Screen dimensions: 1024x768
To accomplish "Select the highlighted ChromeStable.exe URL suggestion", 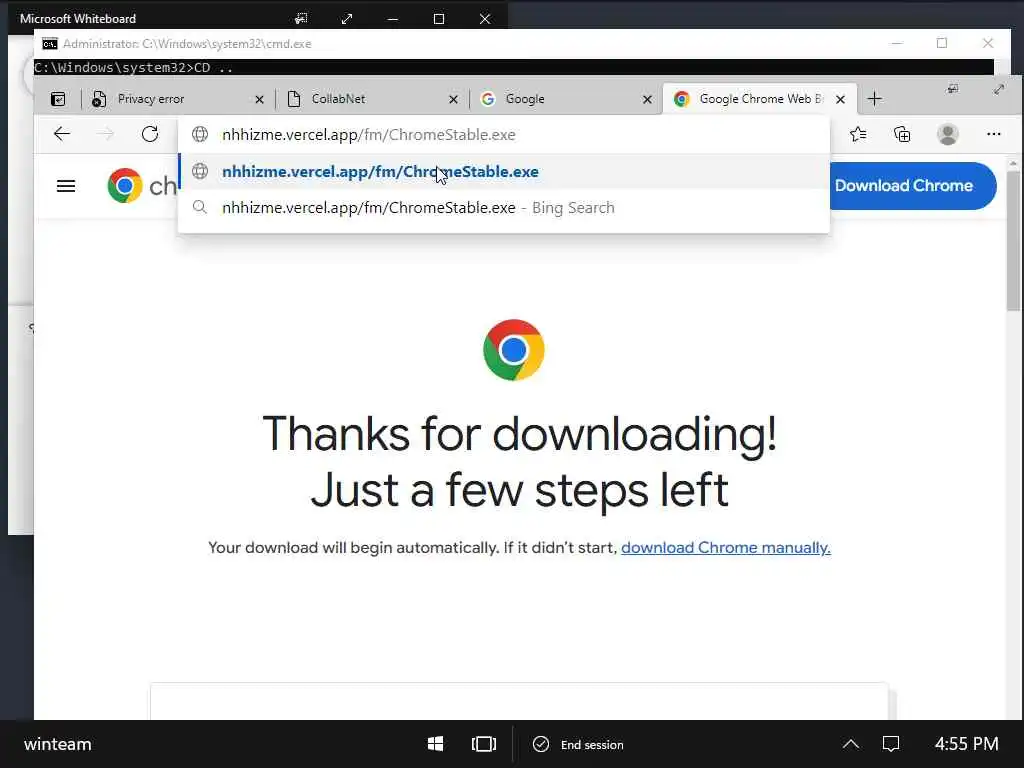I will click(x=503, y=172).
